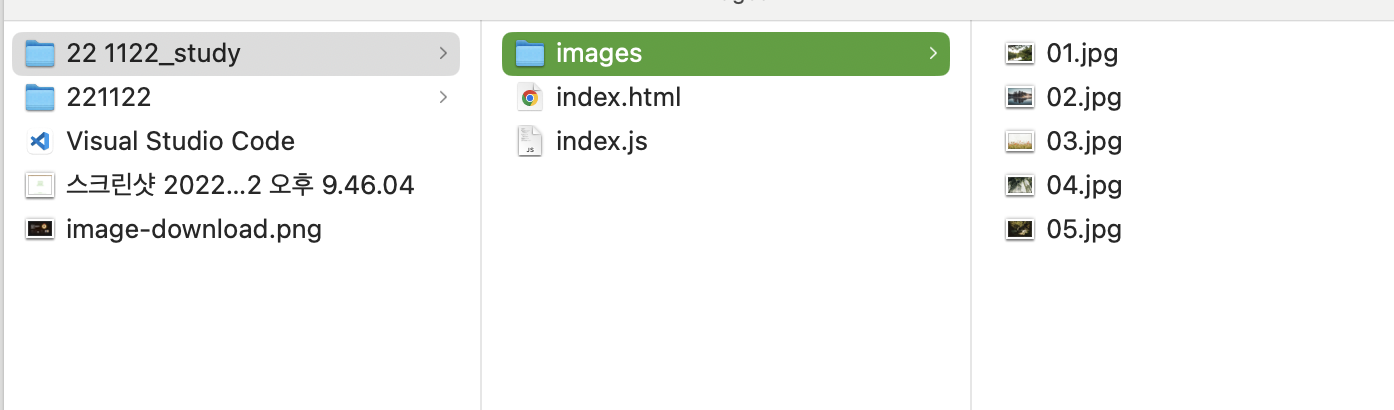Viewport: 1394px width, 410px height.
Task: Select the index.html file name
Action: pyautogui.click(x=618, y=97)
